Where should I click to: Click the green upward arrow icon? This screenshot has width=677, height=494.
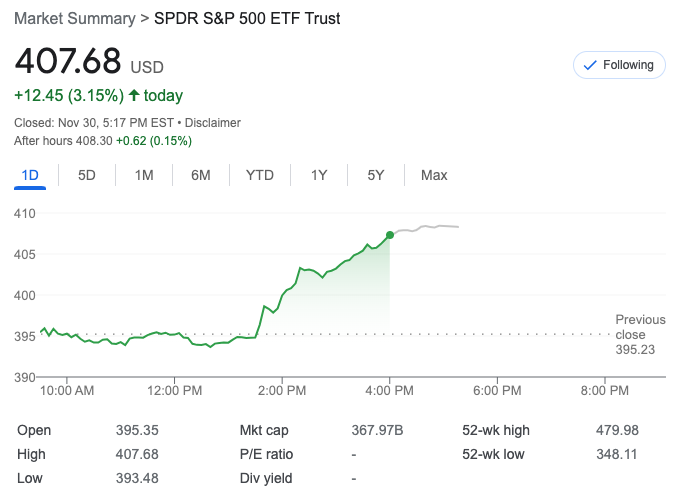point(134,96)
